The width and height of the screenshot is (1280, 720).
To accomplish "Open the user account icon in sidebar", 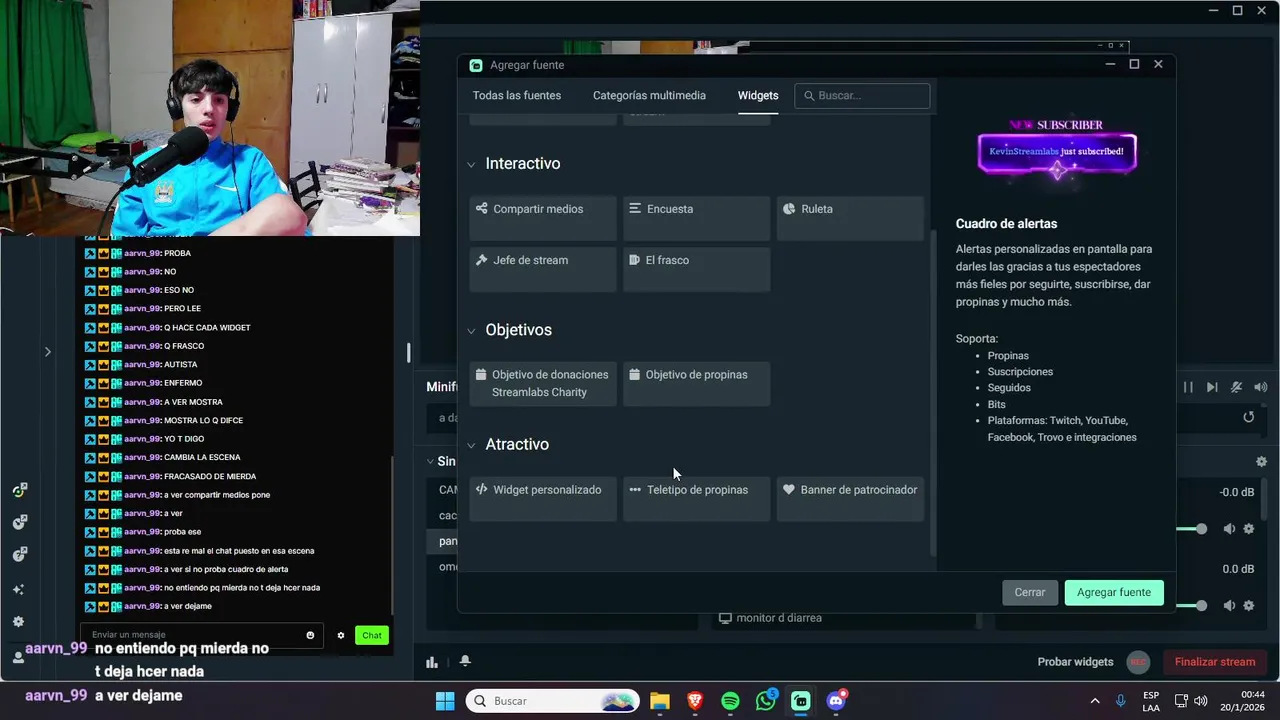I will click(18, 657).
